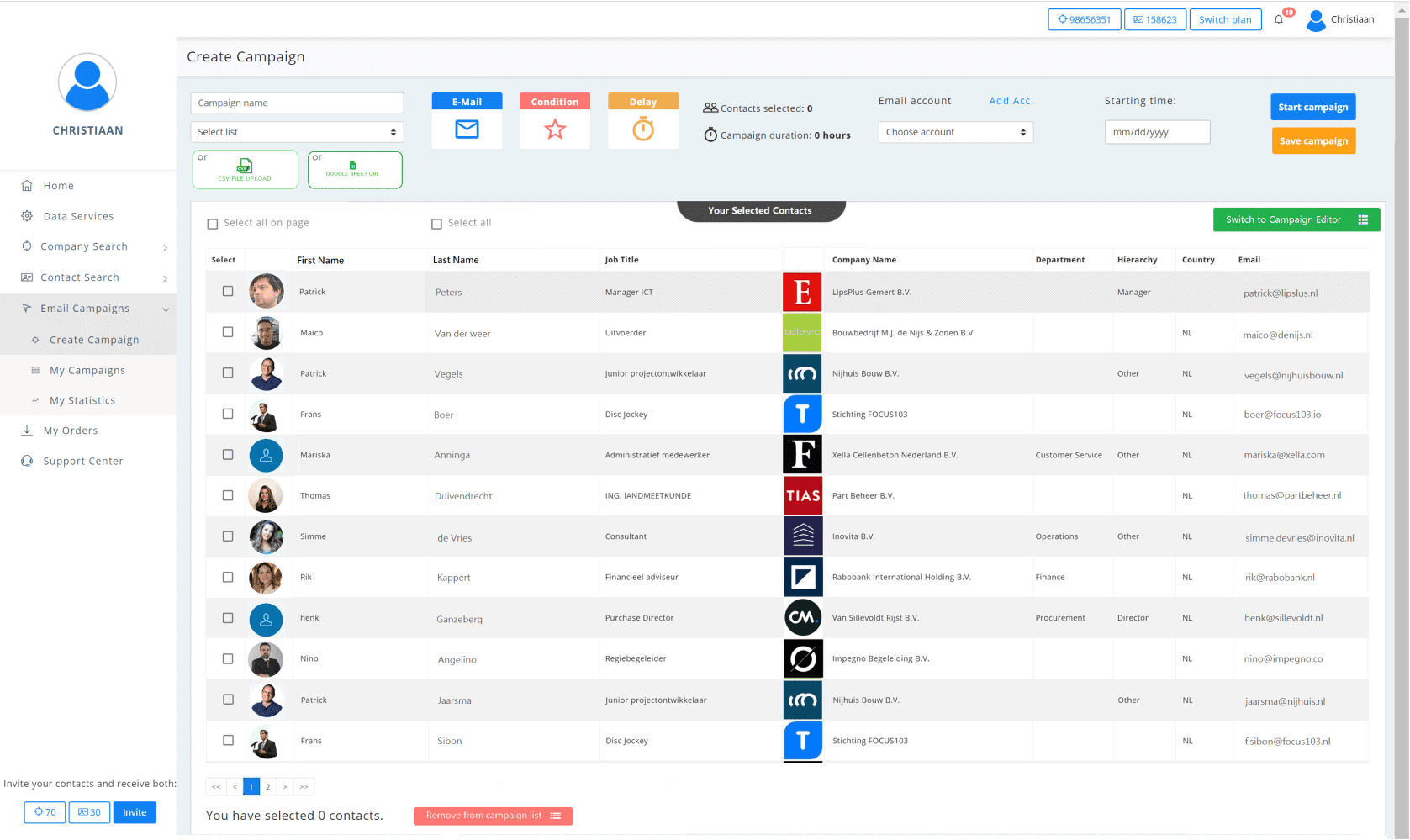Open the notifications bell
Image resolution: width=1410 pixels, height=840 pixels.
point(1279,19)
